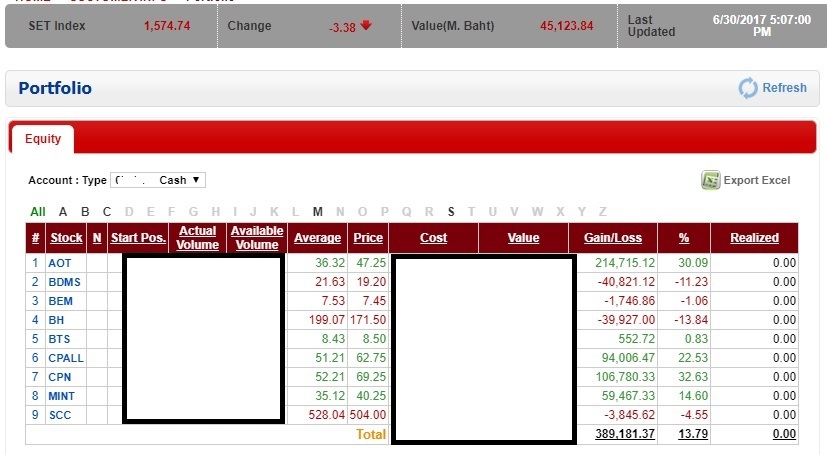The image size is (827, 455).
Task: Open the MINT stock link
Action: pos(61,396)
